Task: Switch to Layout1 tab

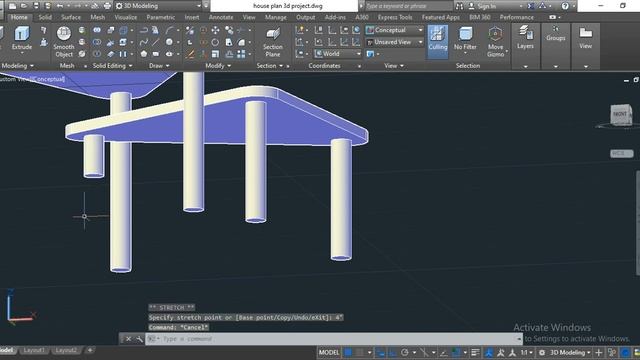Action: point(34,350)
